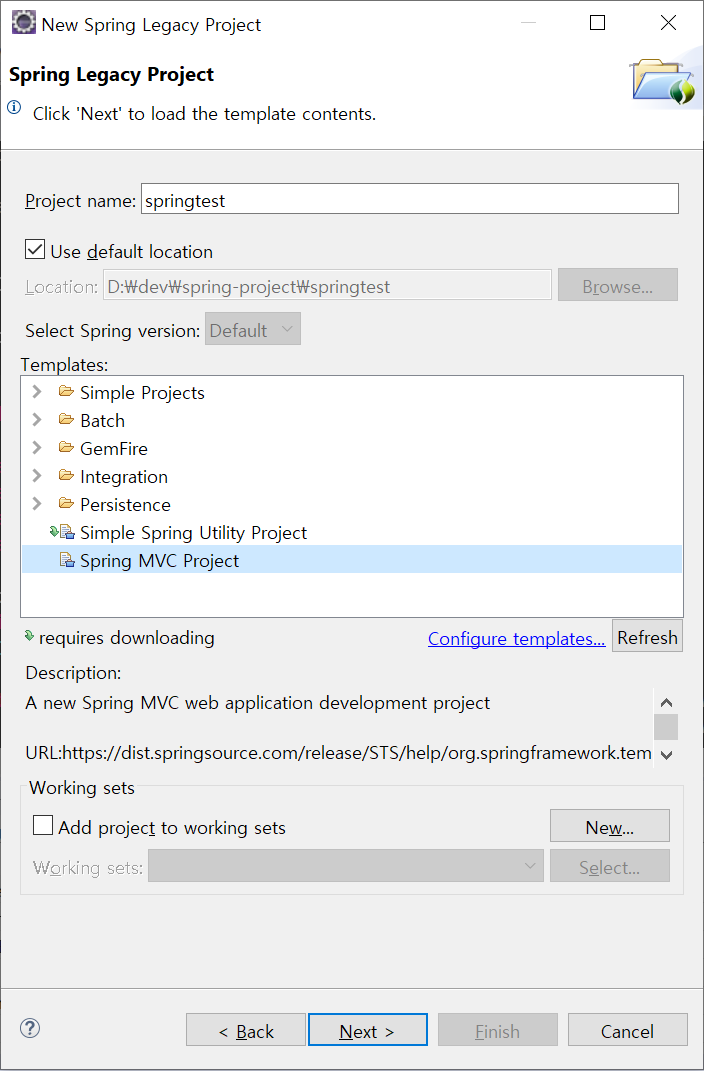Click New working set button

coord(610,826)
